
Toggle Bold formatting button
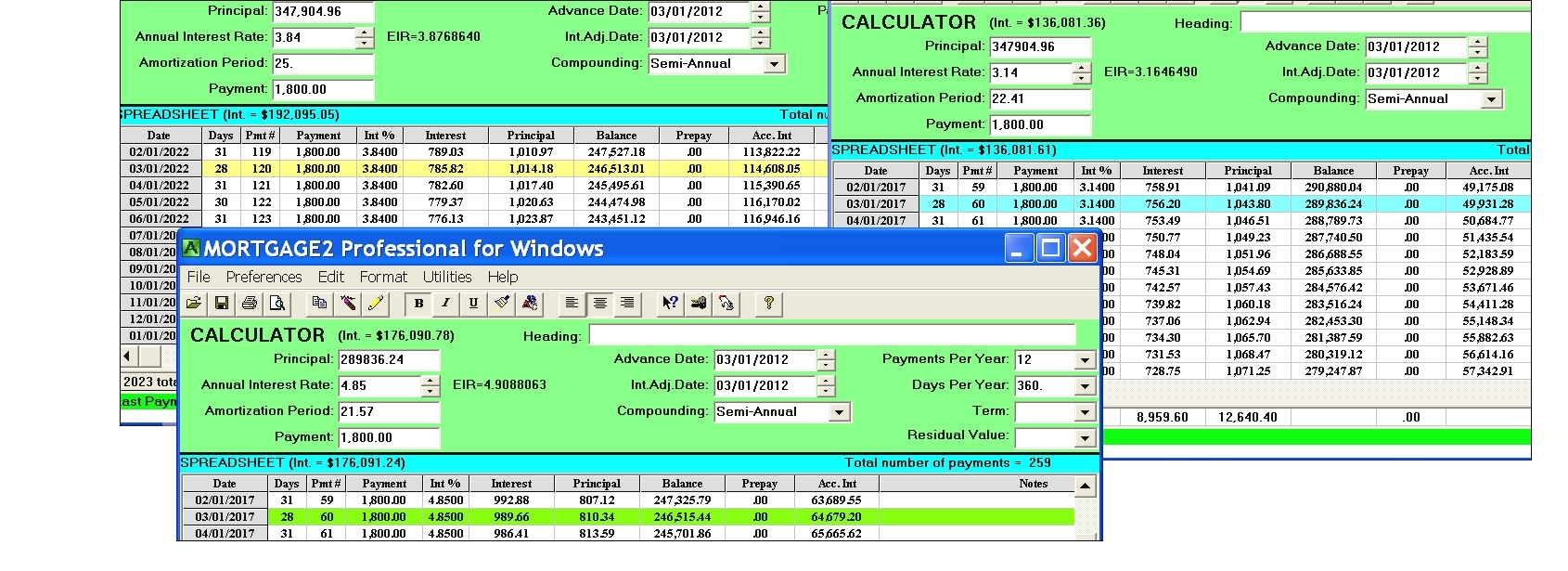point(418,303)
